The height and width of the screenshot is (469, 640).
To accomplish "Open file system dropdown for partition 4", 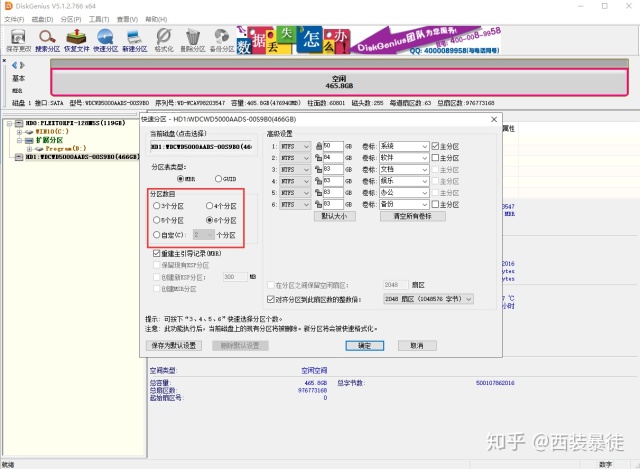I will (x=295, y=181).
